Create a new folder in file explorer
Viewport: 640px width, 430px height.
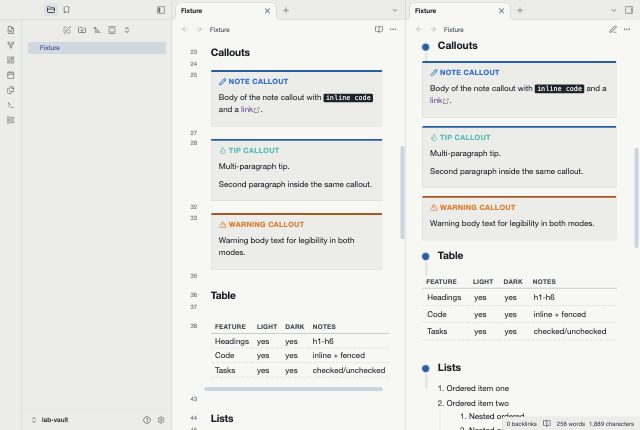tap(82, 30)
